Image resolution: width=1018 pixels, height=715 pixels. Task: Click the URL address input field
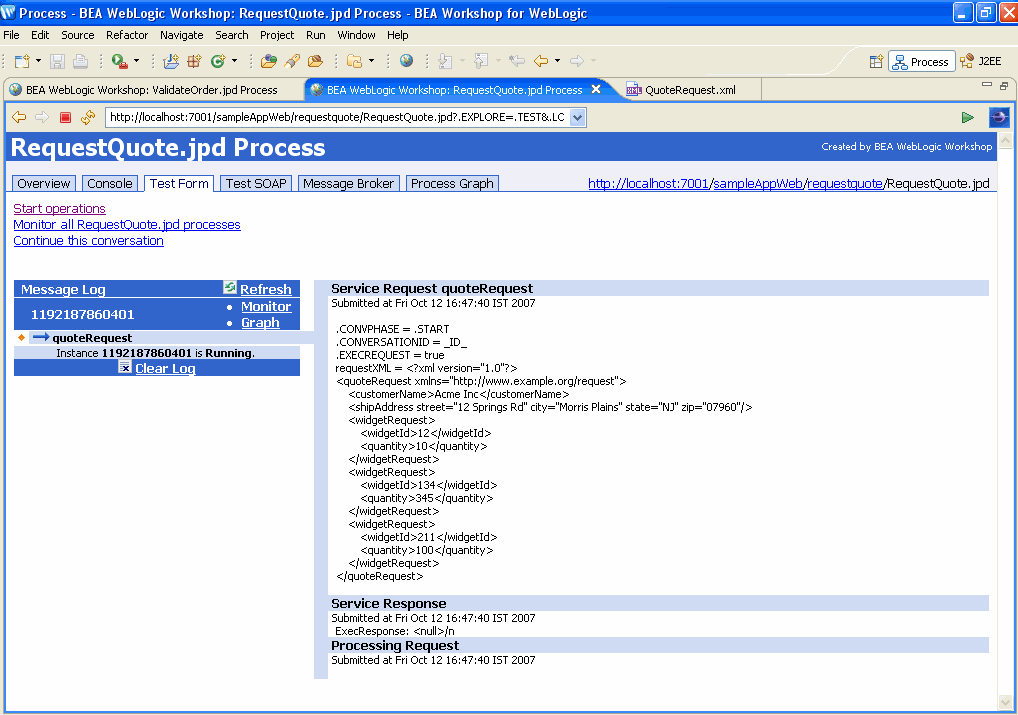338,118
